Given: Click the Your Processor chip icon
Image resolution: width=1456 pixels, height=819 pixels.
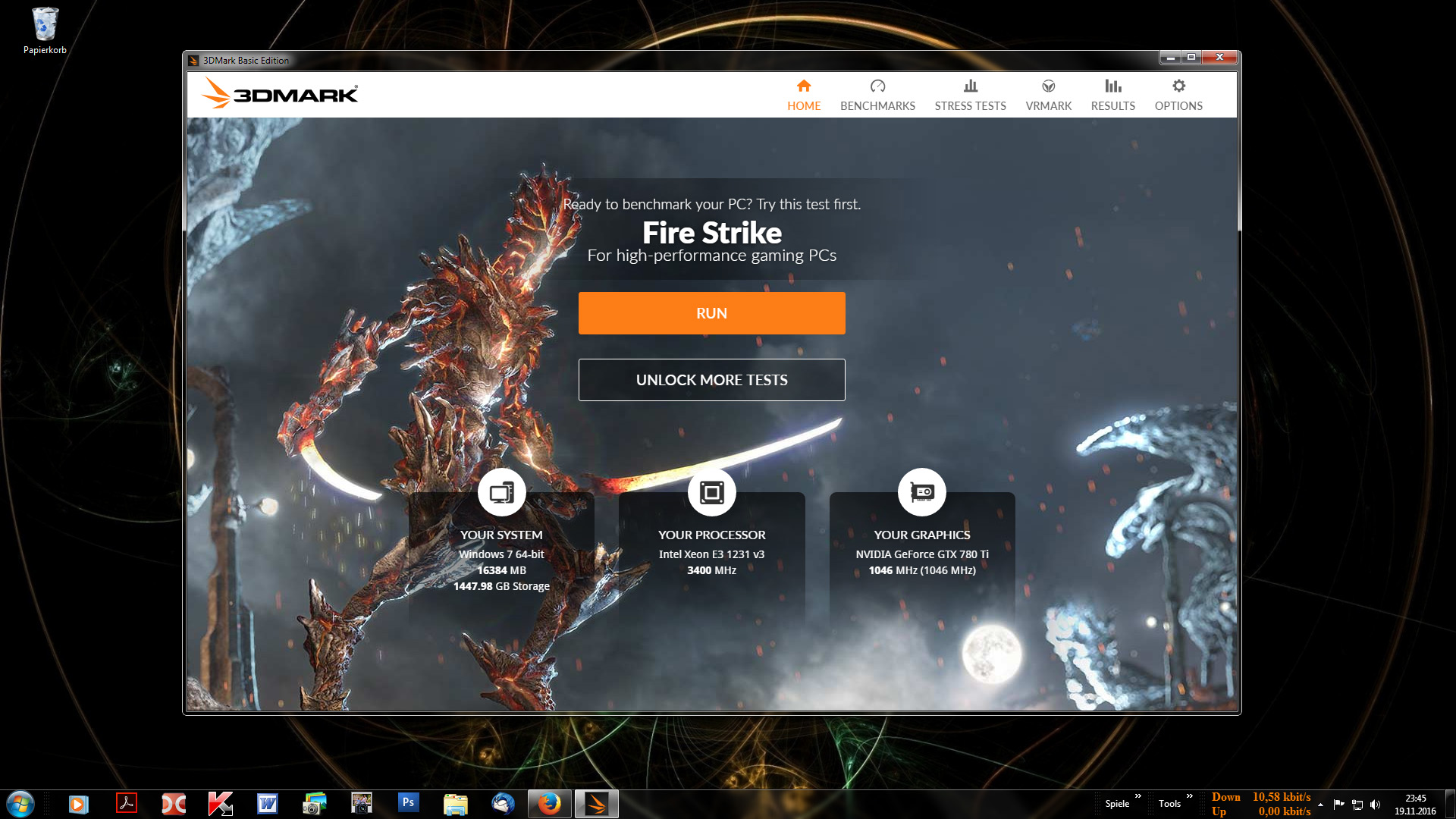Looking at the screenshot, I should [711, 493].
